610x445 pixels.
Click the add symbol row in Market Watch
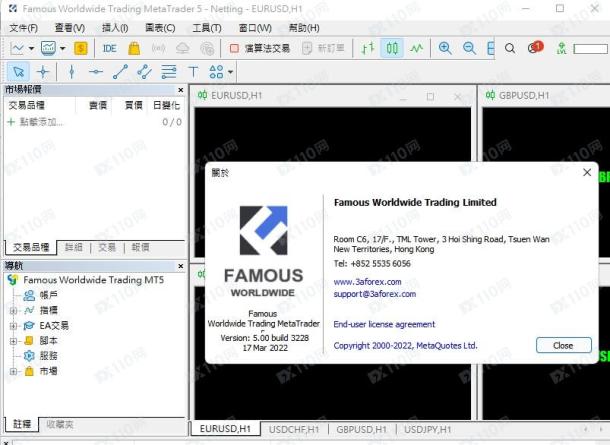tap(94, 122)
